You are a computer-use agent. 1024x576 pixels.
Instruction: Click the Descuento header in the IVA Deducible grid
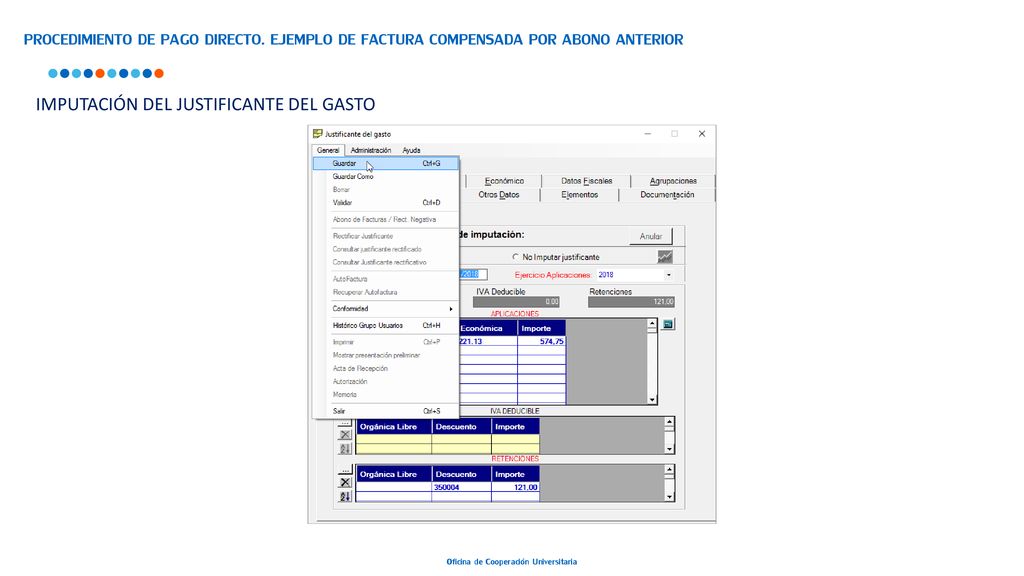[x=462, y=427]
